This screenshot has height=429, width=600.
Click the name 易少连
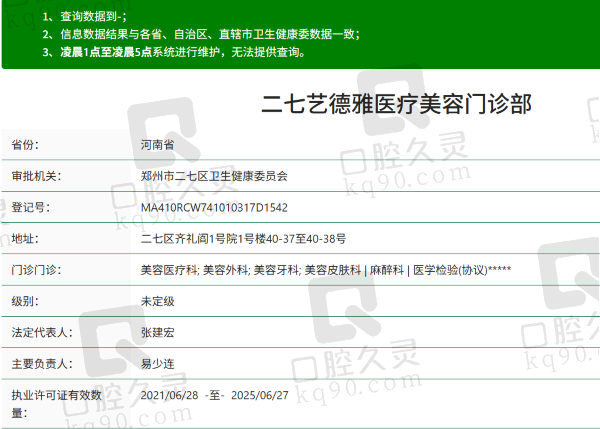(157, 364)
